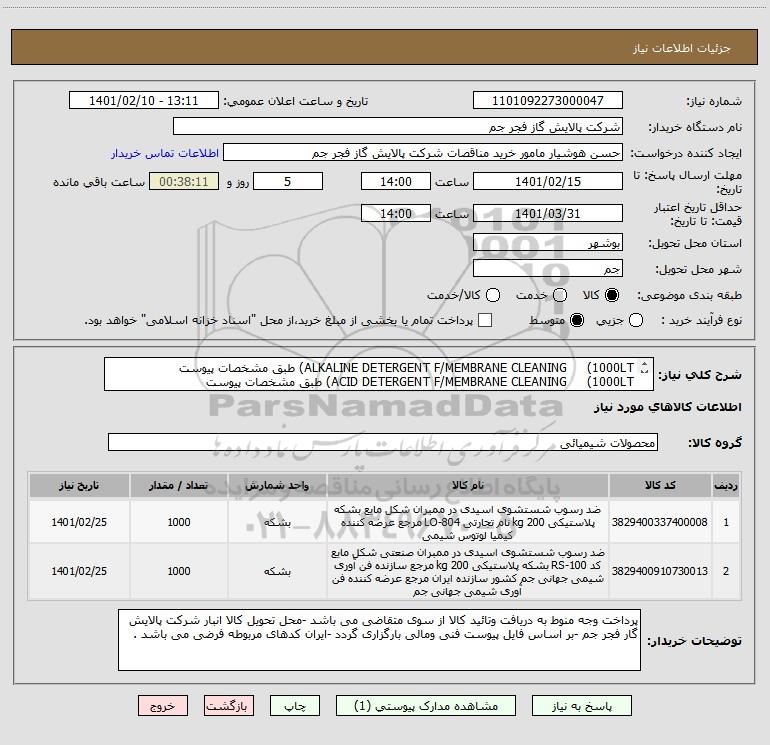Click the remaining time field 00:38:11
This screenshot has width=770, height=745.
[184, 181]
